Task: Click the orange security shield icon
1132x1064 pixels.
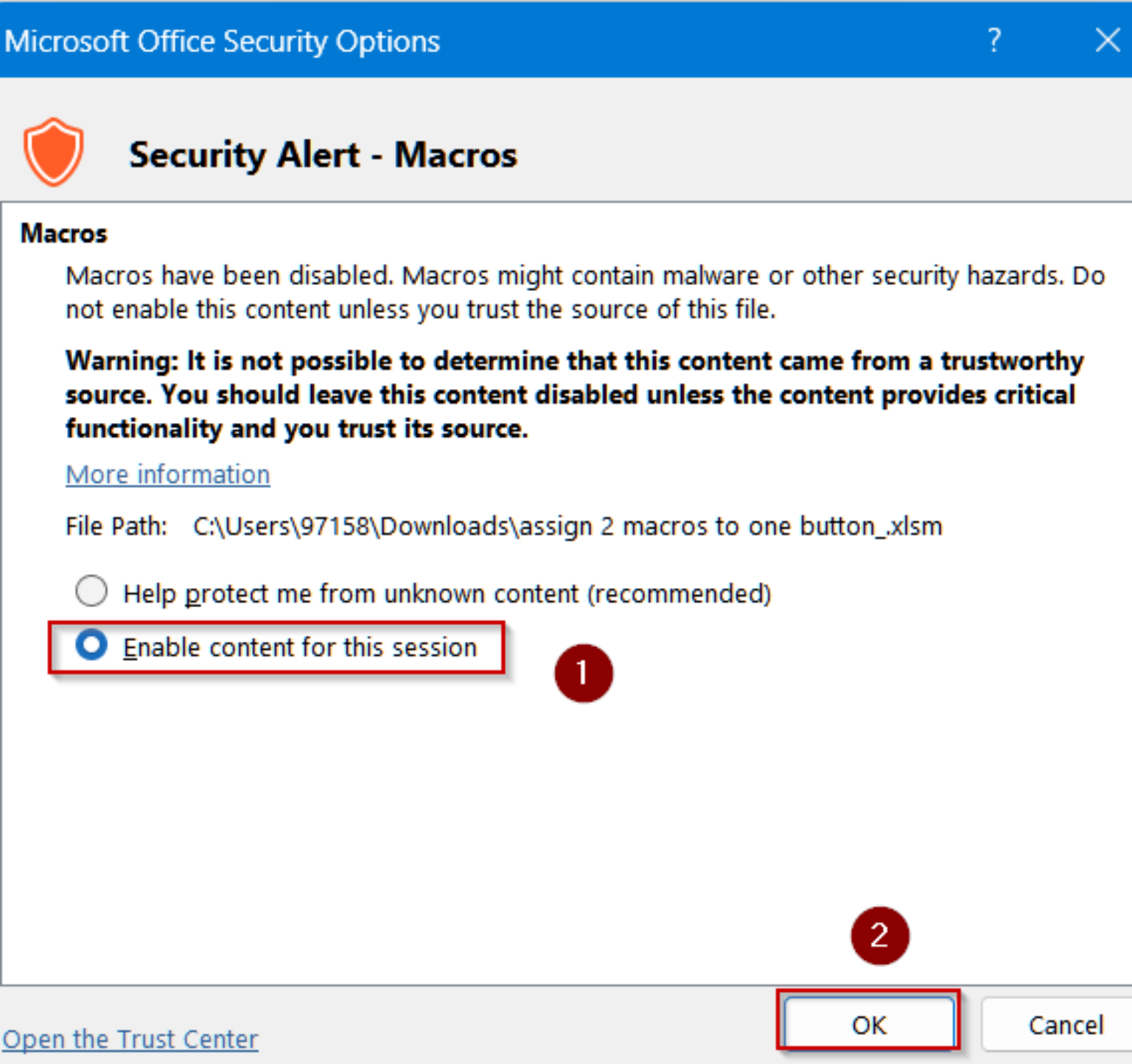Action: tap(55, 153)
